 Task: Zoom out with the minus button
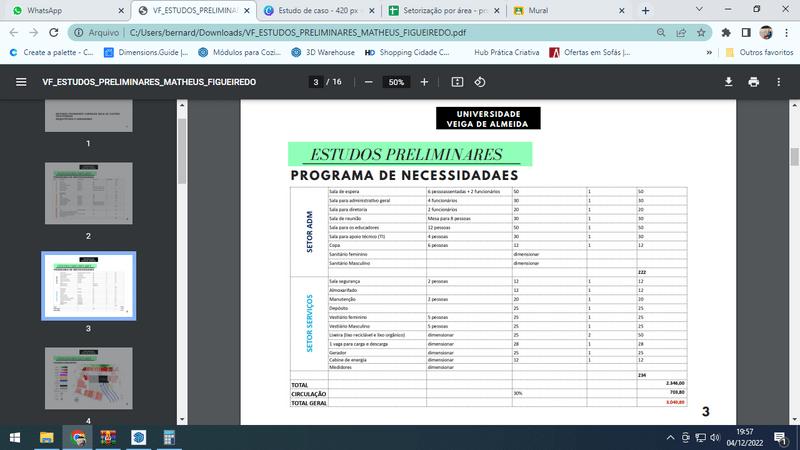368,82
